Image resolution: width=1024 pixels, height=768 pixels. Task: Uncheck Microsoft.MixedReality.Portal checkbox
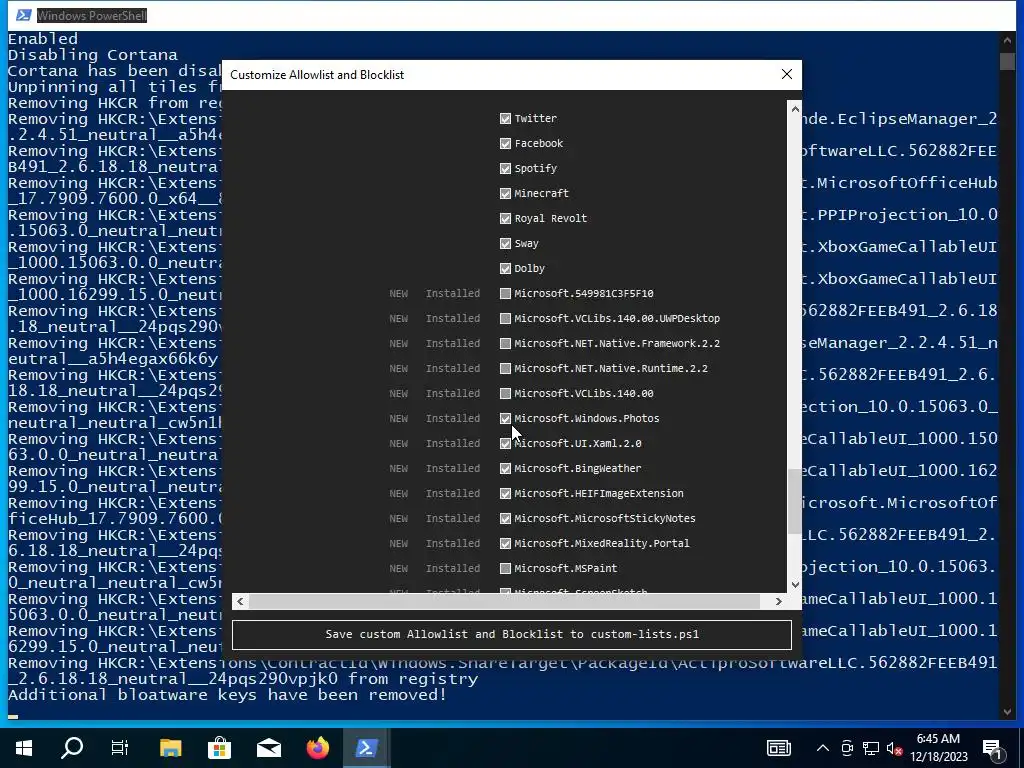[x=505, y=543]
